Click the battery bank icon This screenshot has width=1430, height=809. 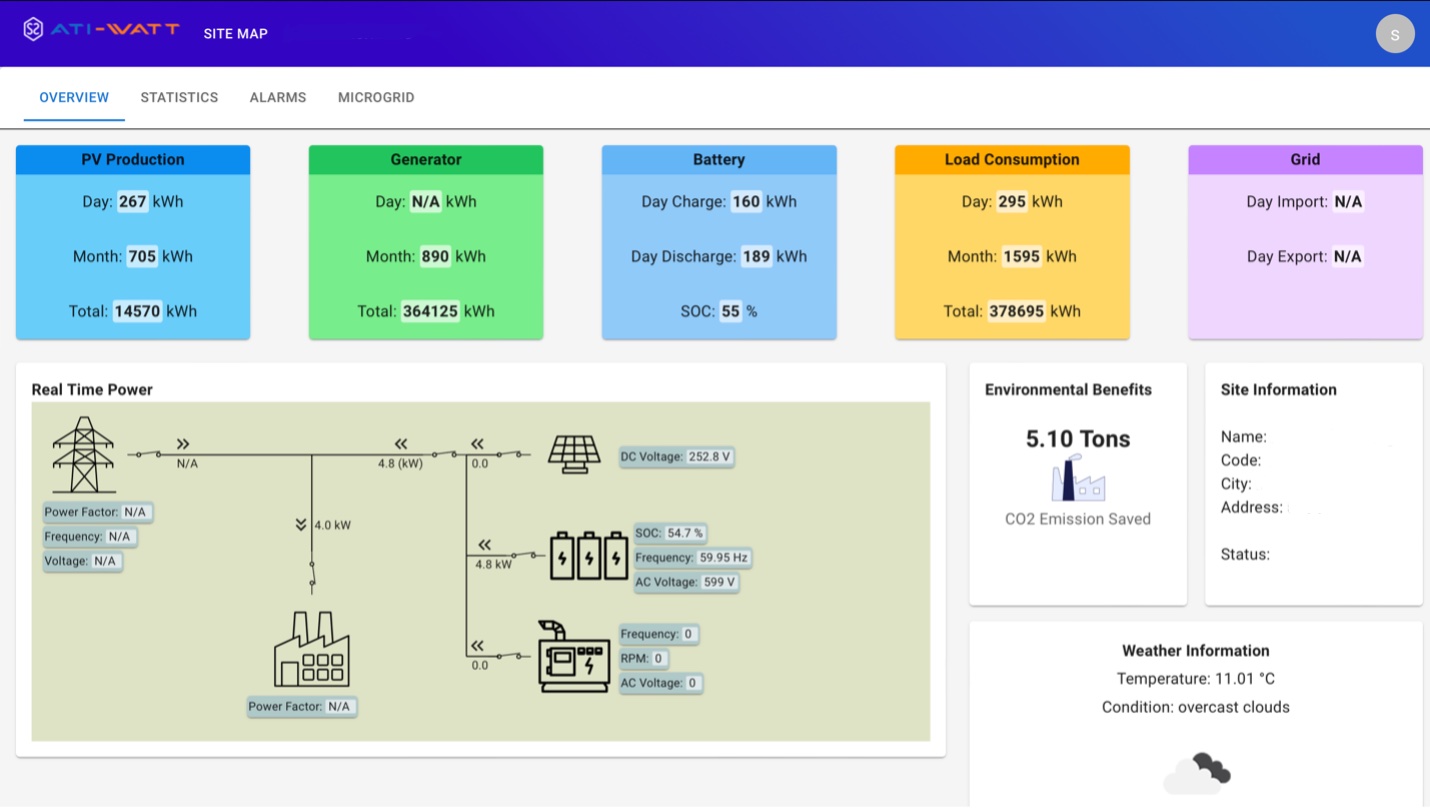589,555
